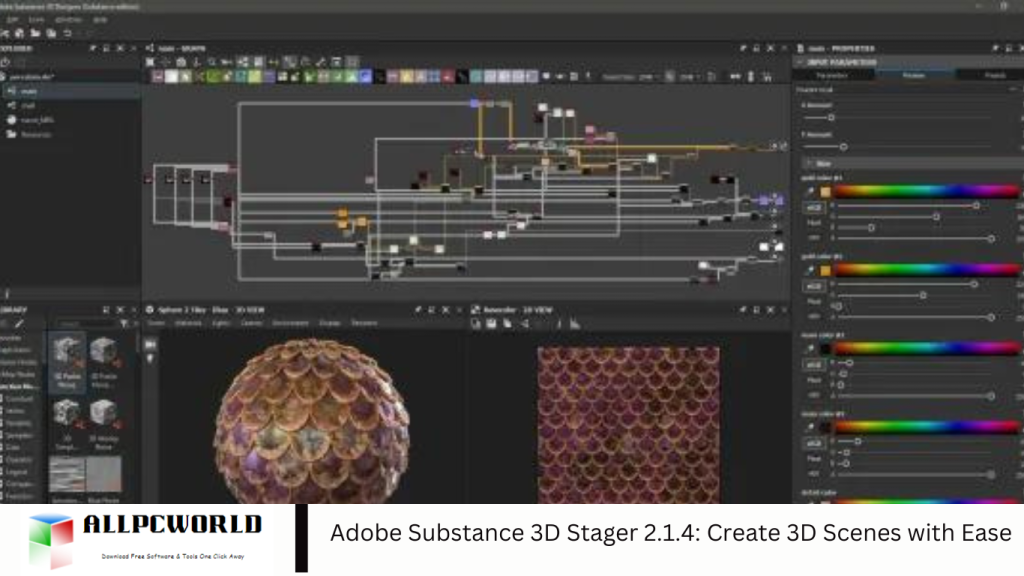Image resolution: width=1024 pixels, height=576 pixels.
Task: Pick color with gold color #2 eyedropper
Action: pos(810,270)
